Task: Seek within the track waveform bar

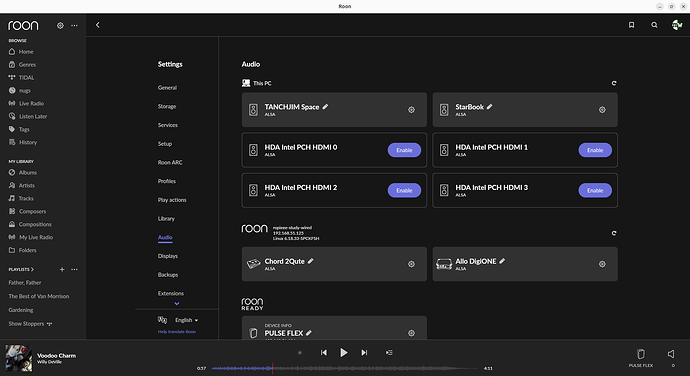Action: (344, 369)
